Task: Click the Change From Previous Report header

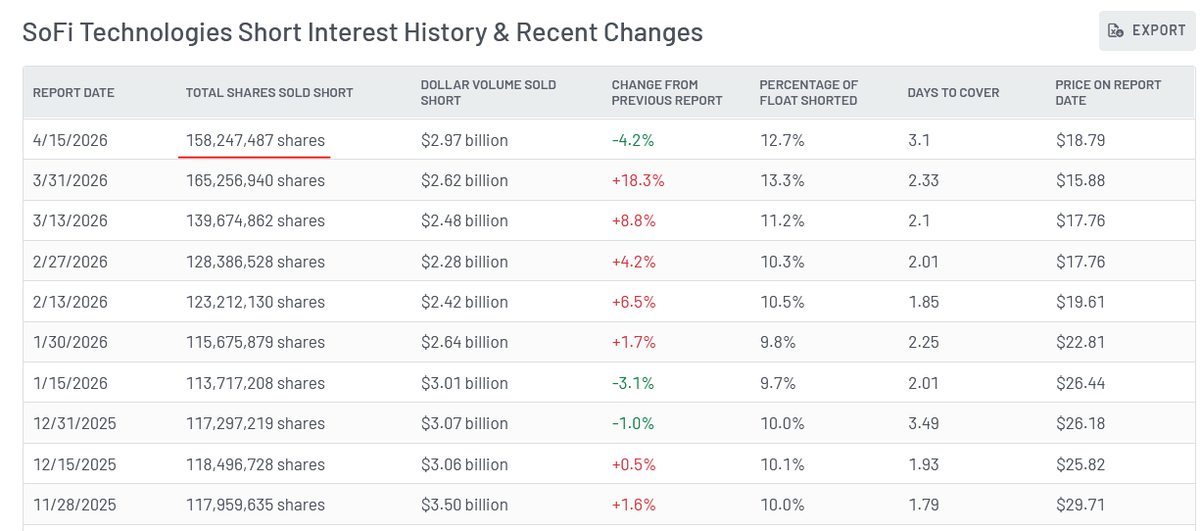Action: click(x=667, y=93)
